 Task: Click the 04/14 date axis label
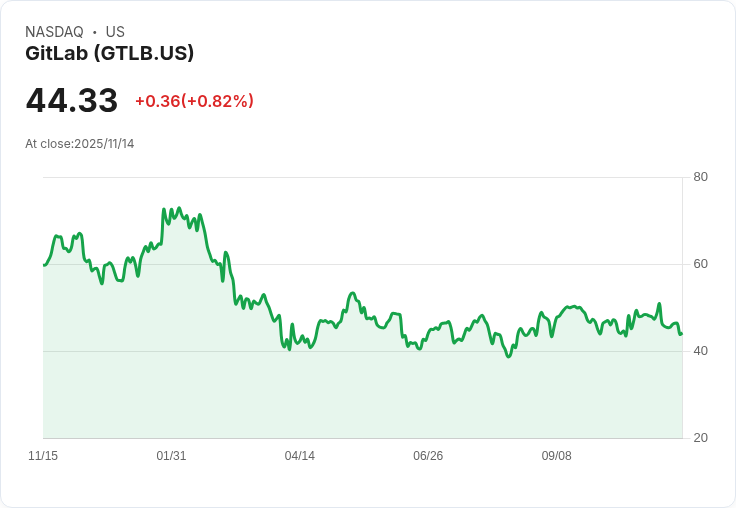click(299, 456)
